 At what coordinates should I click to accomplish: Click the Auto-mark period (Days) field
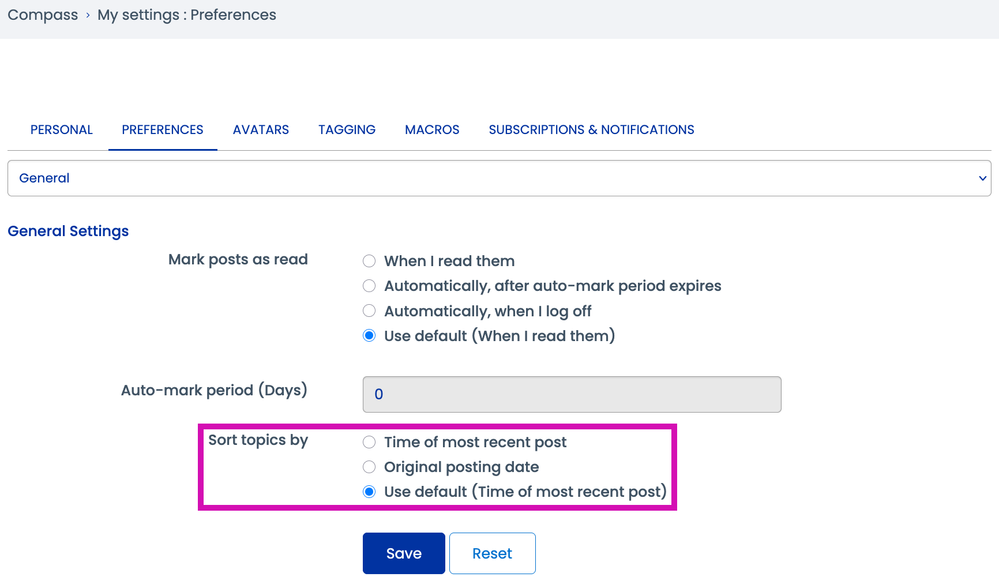pos(571,394)
